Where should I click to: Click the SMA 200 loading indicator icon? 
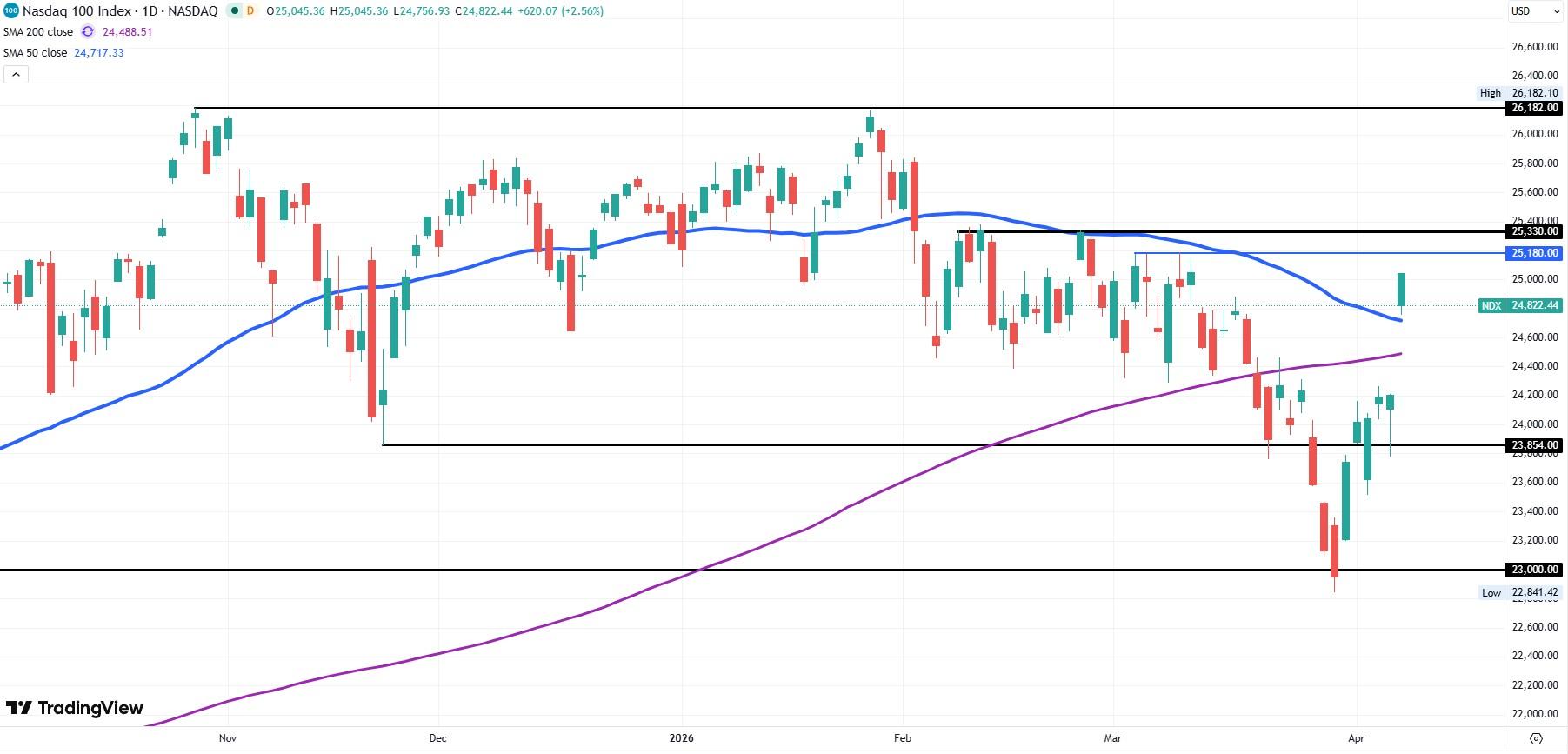[86, 30]
